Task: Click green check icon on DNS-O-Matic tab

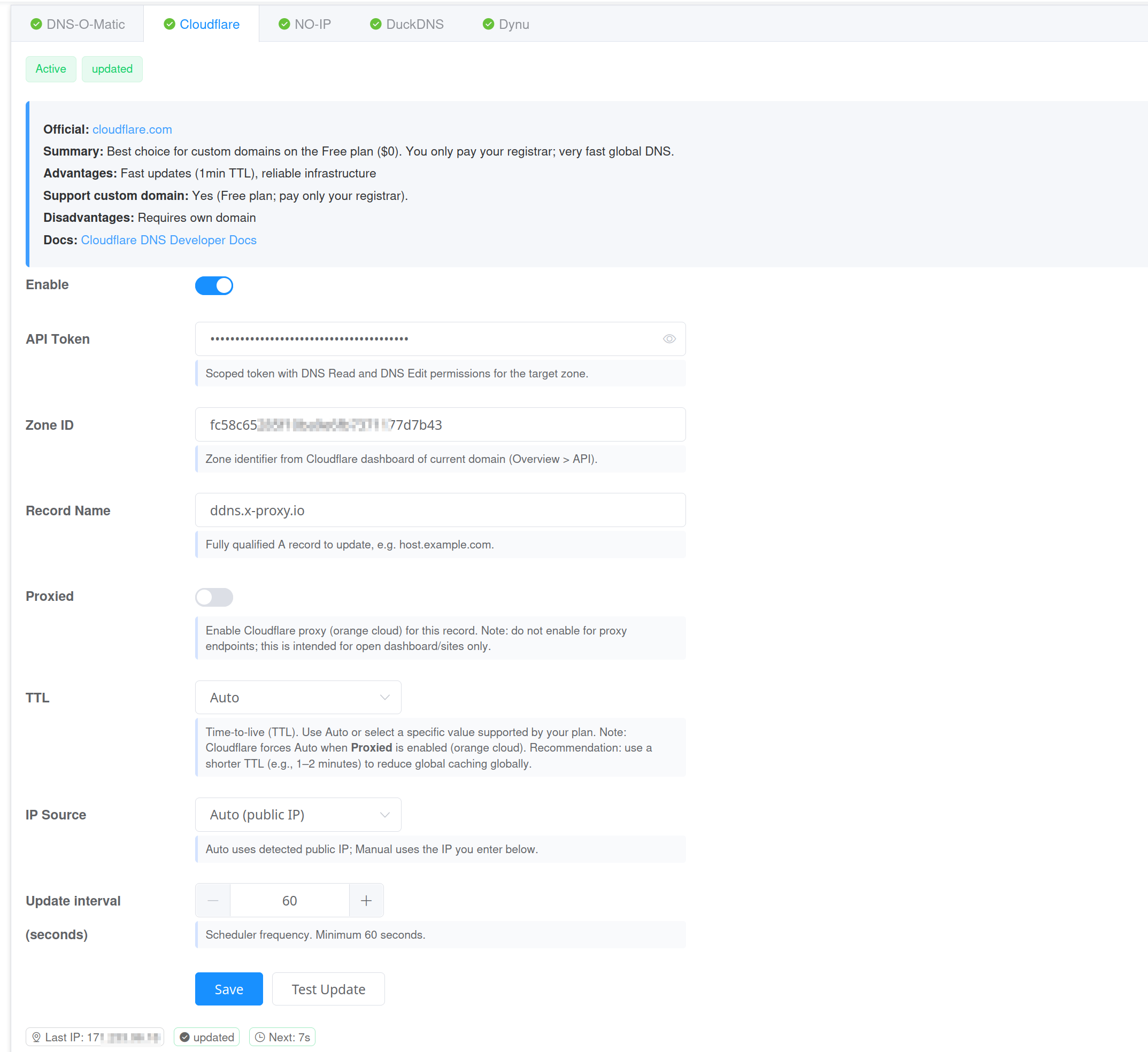Action: (36, 24)
